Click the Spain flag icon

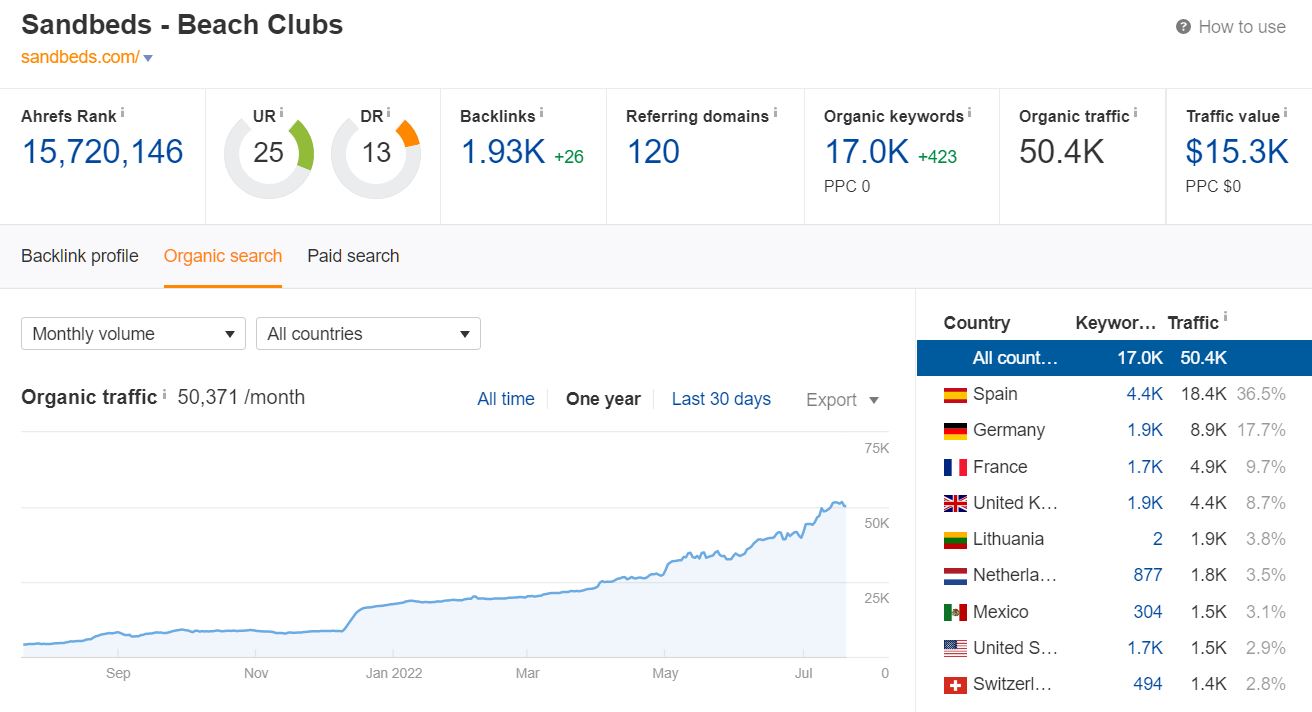(955, 395)
